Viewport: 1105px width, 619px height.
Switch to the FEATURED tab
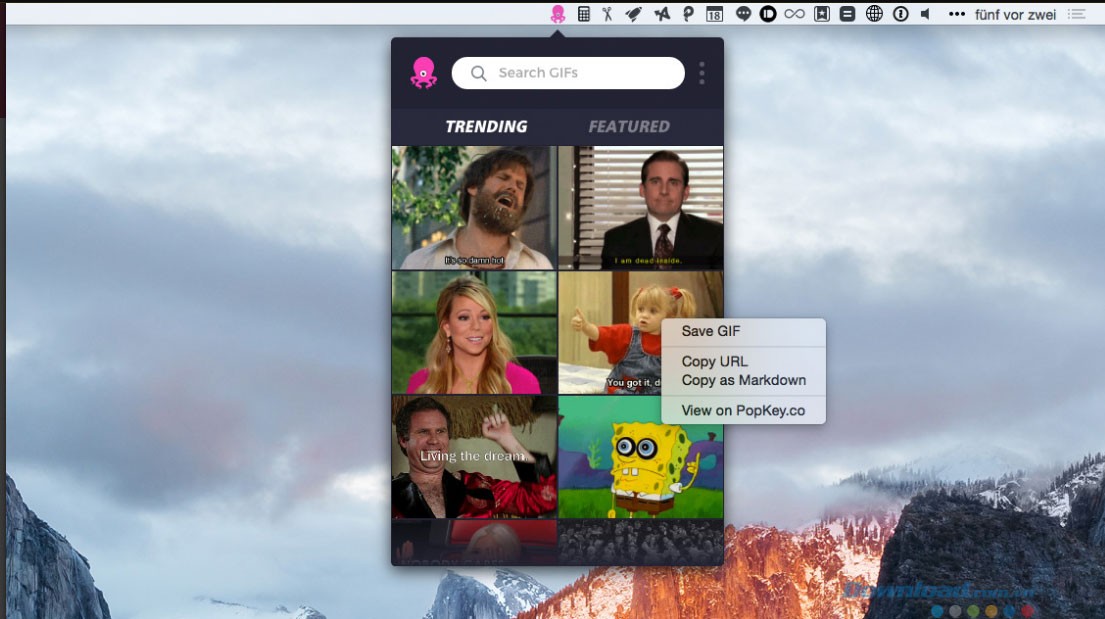[629, 127]
